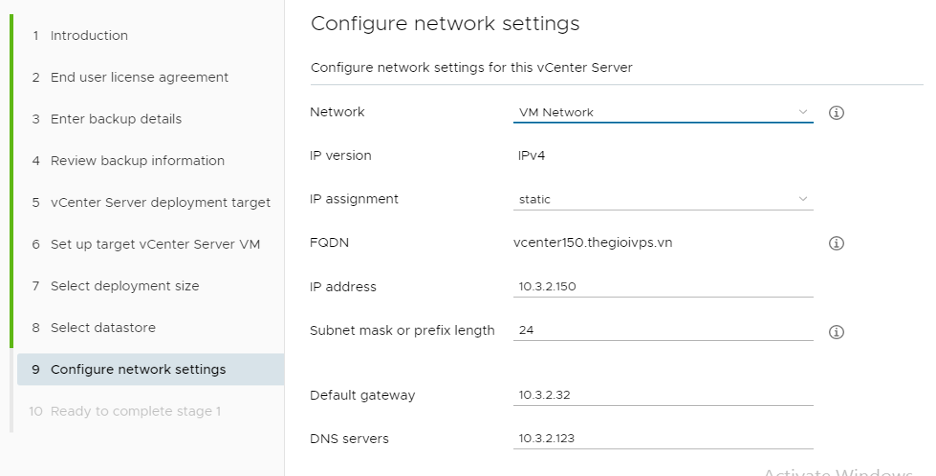Viewport: 936px width, 476px height.
Task: Click the Default gateway text field
Action: coord(662,395)
